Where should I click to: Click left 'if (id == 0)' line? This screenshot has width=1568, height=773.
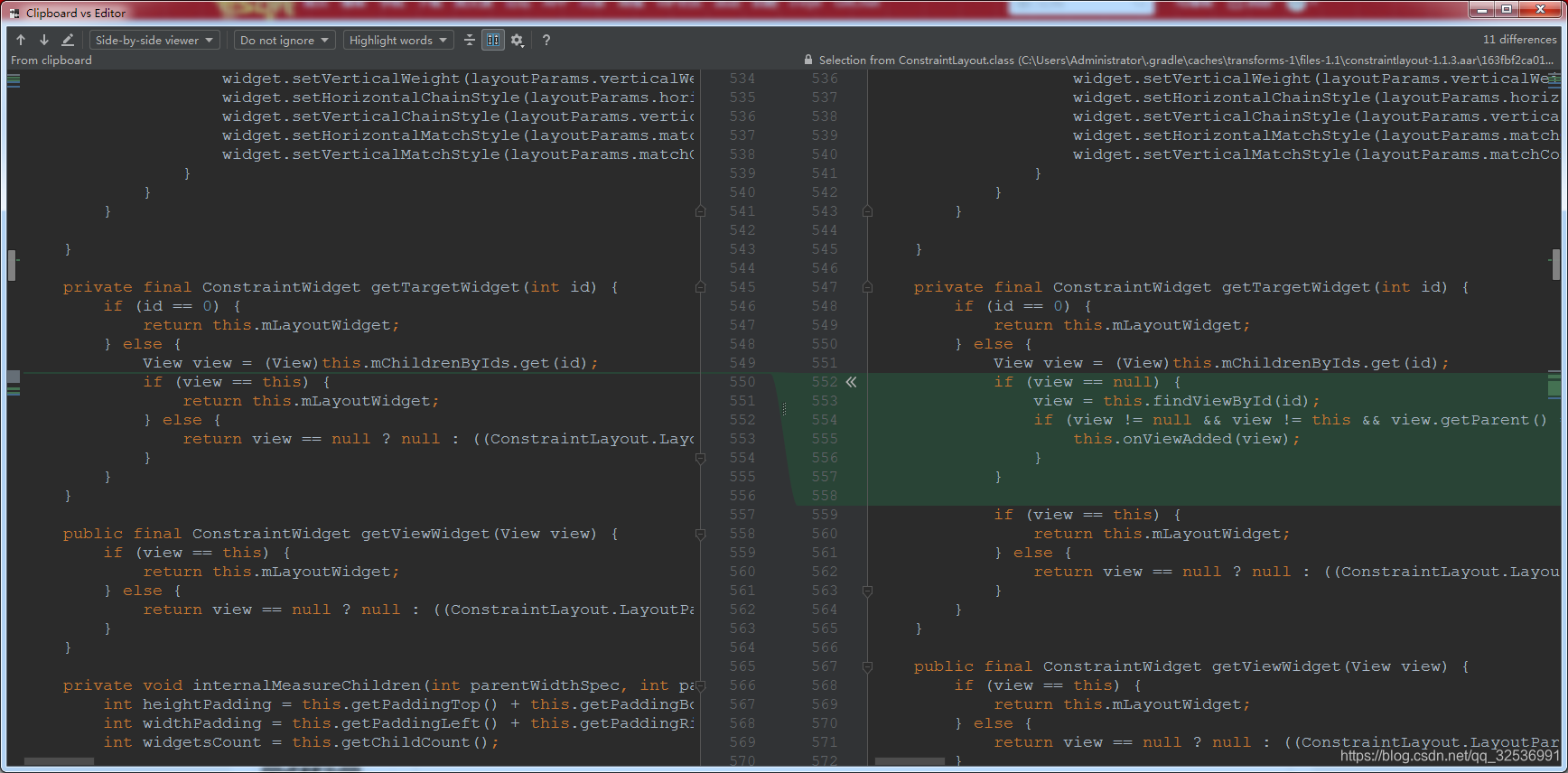click(x=172, y=306)
